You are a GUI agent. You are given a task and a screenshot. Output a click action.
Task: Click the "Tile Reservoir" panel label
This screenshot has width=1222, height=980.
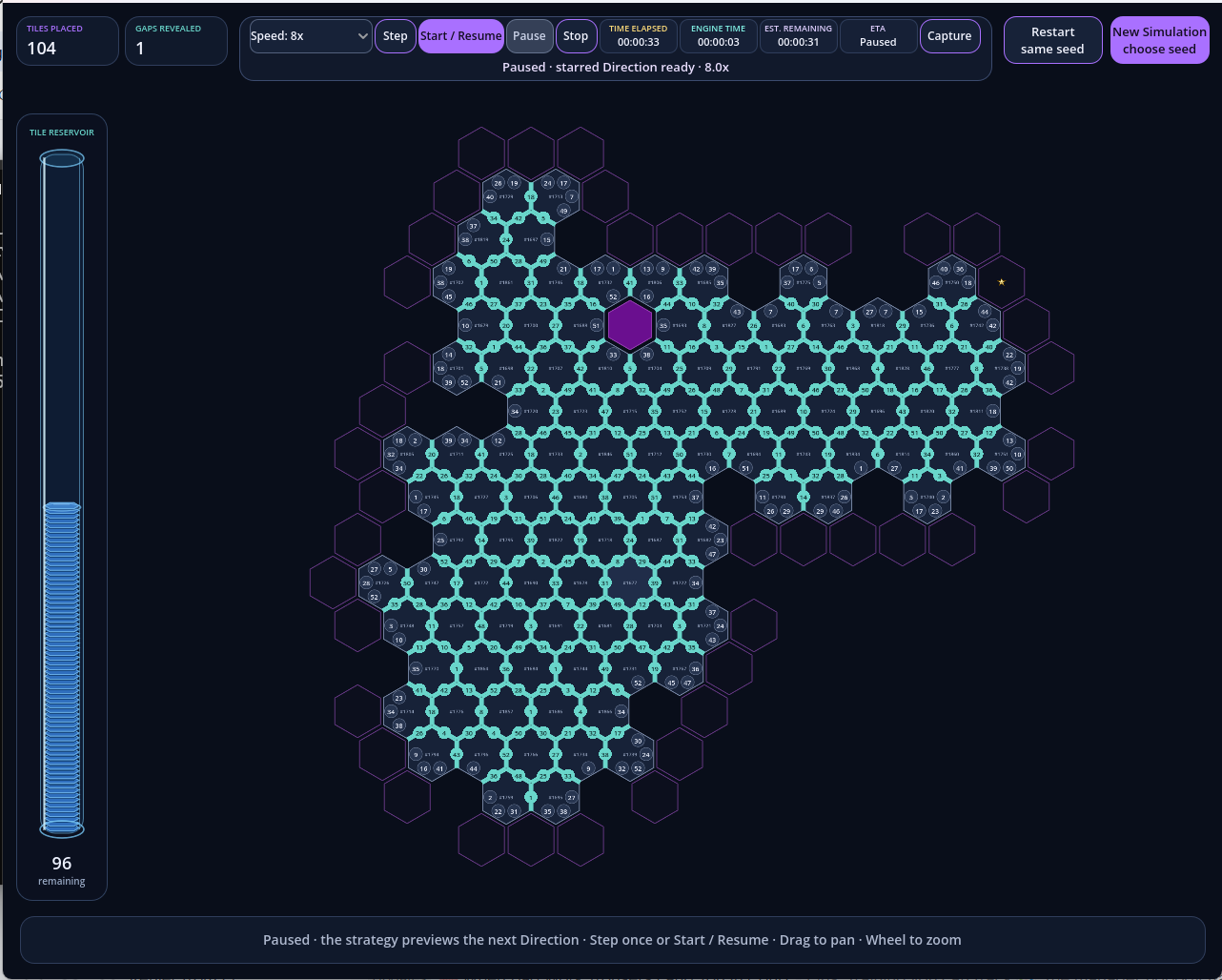click(62, 133)
